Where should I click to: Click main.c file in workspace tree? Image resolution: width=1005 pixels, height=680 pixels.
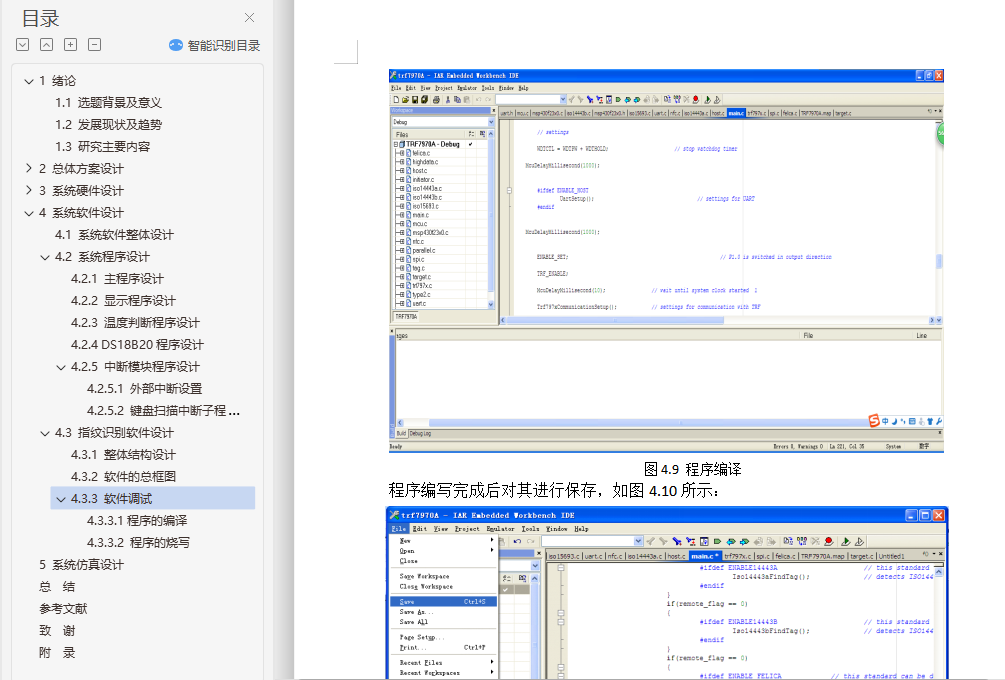tap(420, 215)
